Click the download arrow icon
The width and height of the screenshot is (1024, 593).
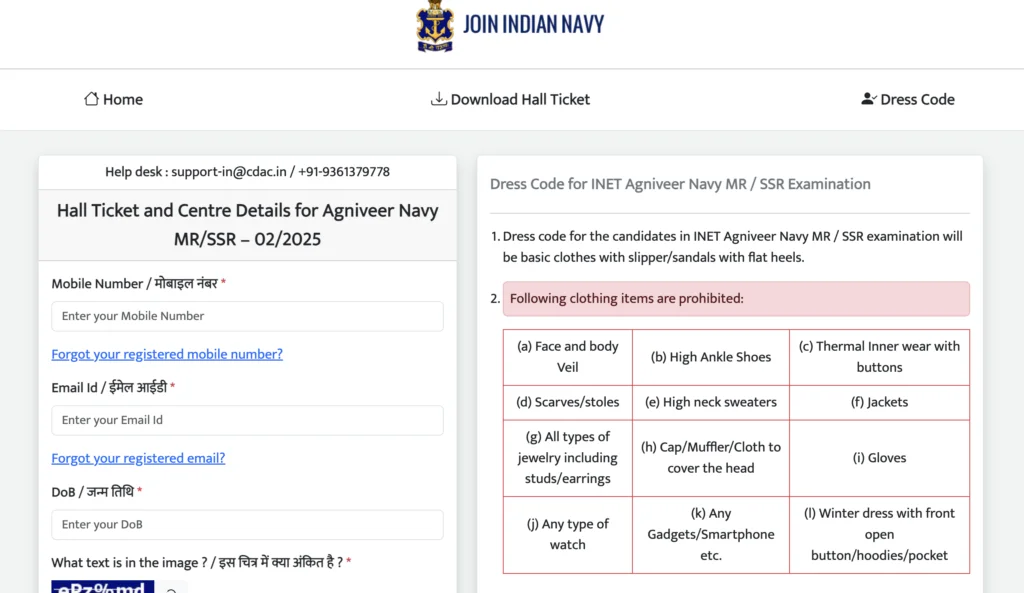439,99
